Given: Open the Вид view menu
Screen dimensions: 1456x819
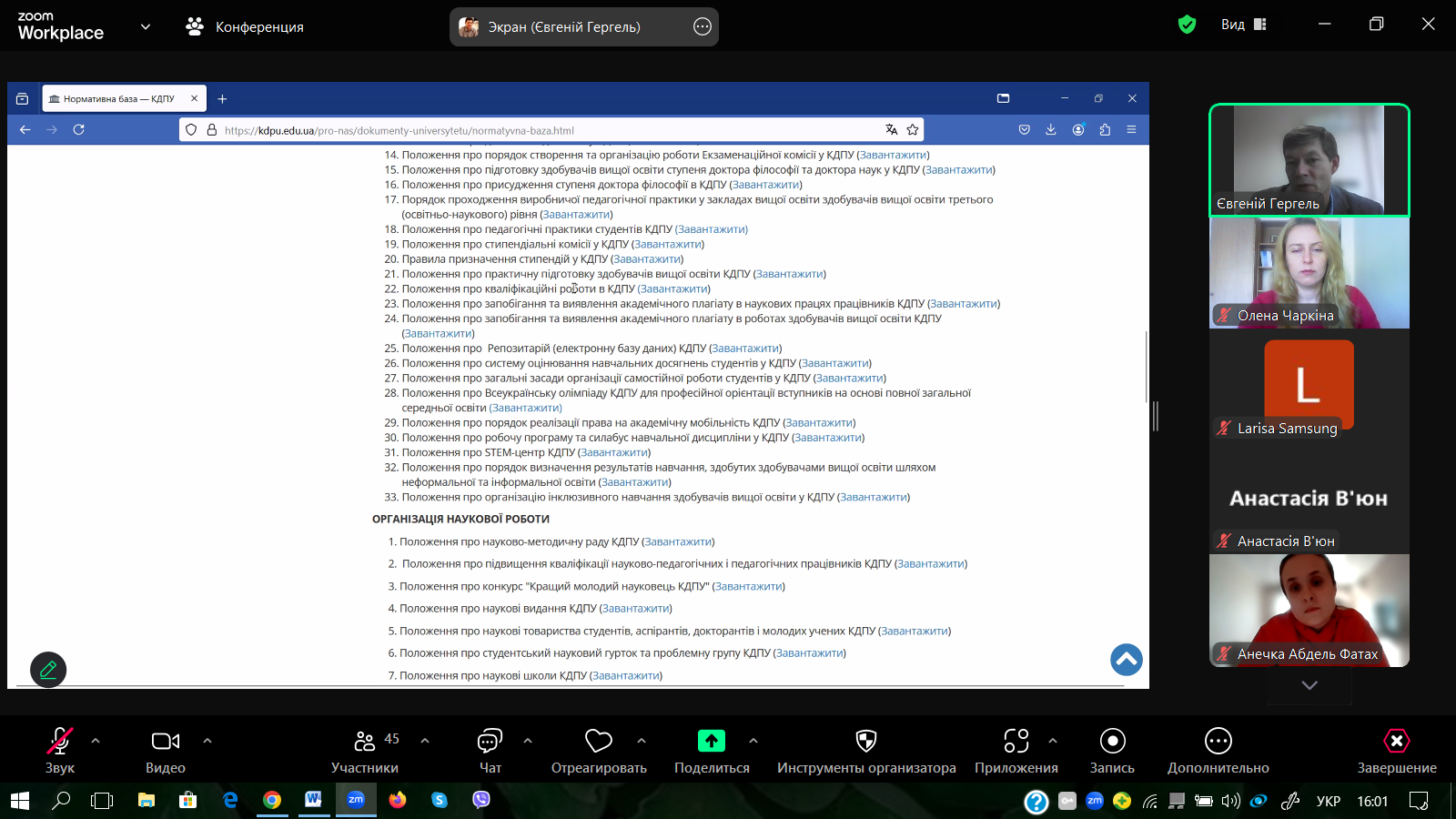Looking at the screenshot, I should pyautogui.click(x=1243, y=25).
